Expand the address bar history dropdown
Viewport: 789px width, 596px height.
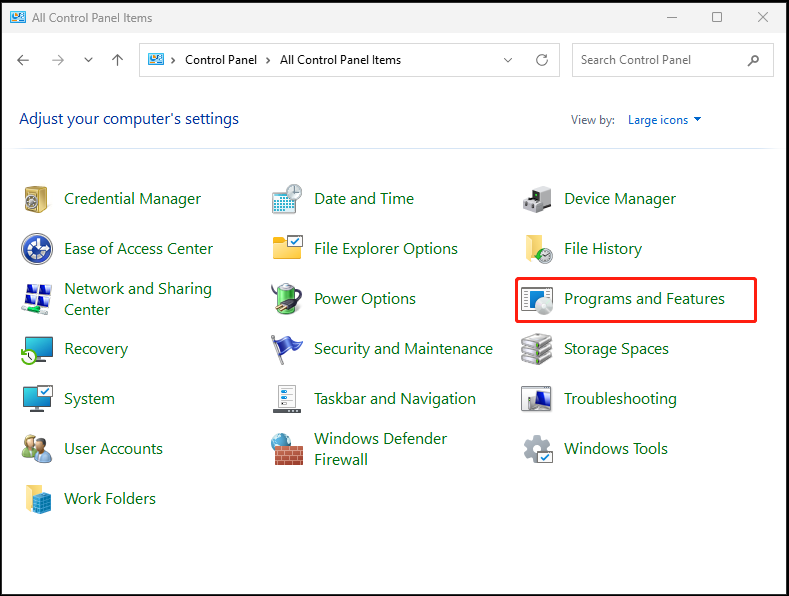[508, 60]
